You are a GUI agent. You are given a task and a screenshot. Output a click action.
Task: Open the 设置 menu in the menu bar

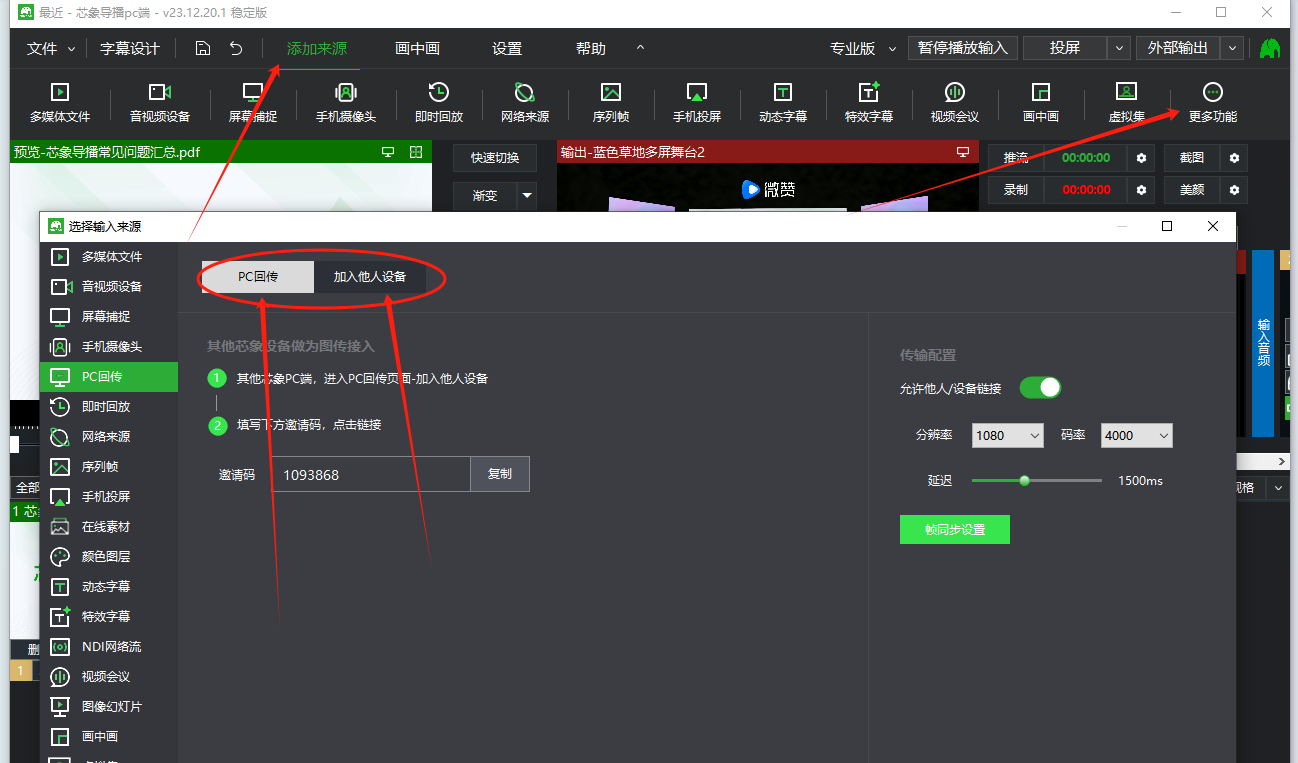(x=507, y=48)
